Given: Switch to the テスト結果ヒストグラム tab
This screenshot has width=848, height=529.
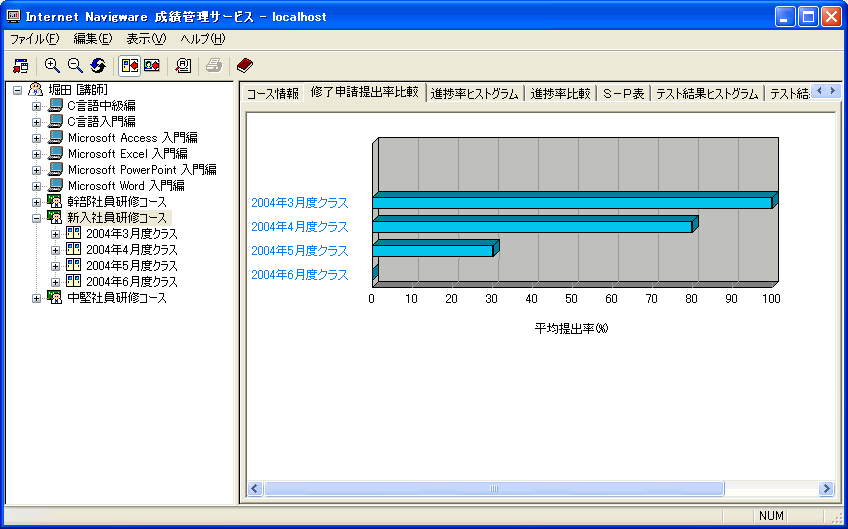Looking at the screenshot, I should (x=707, y=93).
